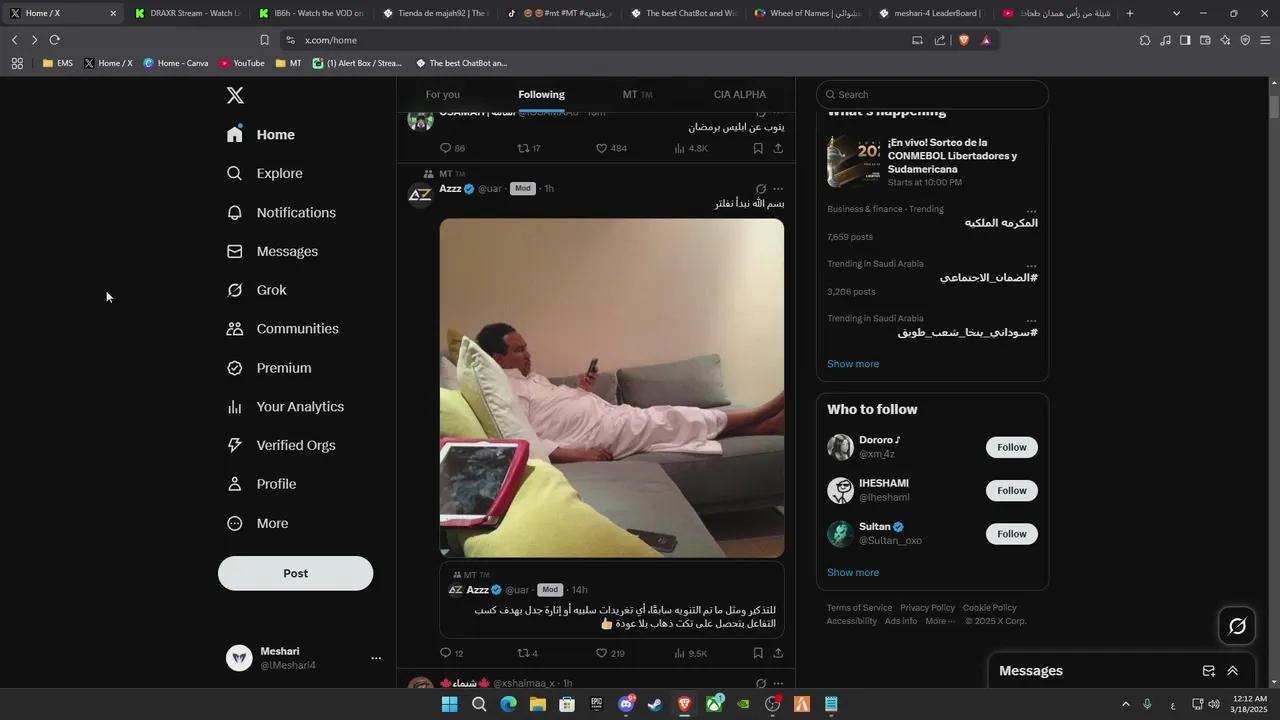Open account menu dots beside Meshari

[376, 658]
